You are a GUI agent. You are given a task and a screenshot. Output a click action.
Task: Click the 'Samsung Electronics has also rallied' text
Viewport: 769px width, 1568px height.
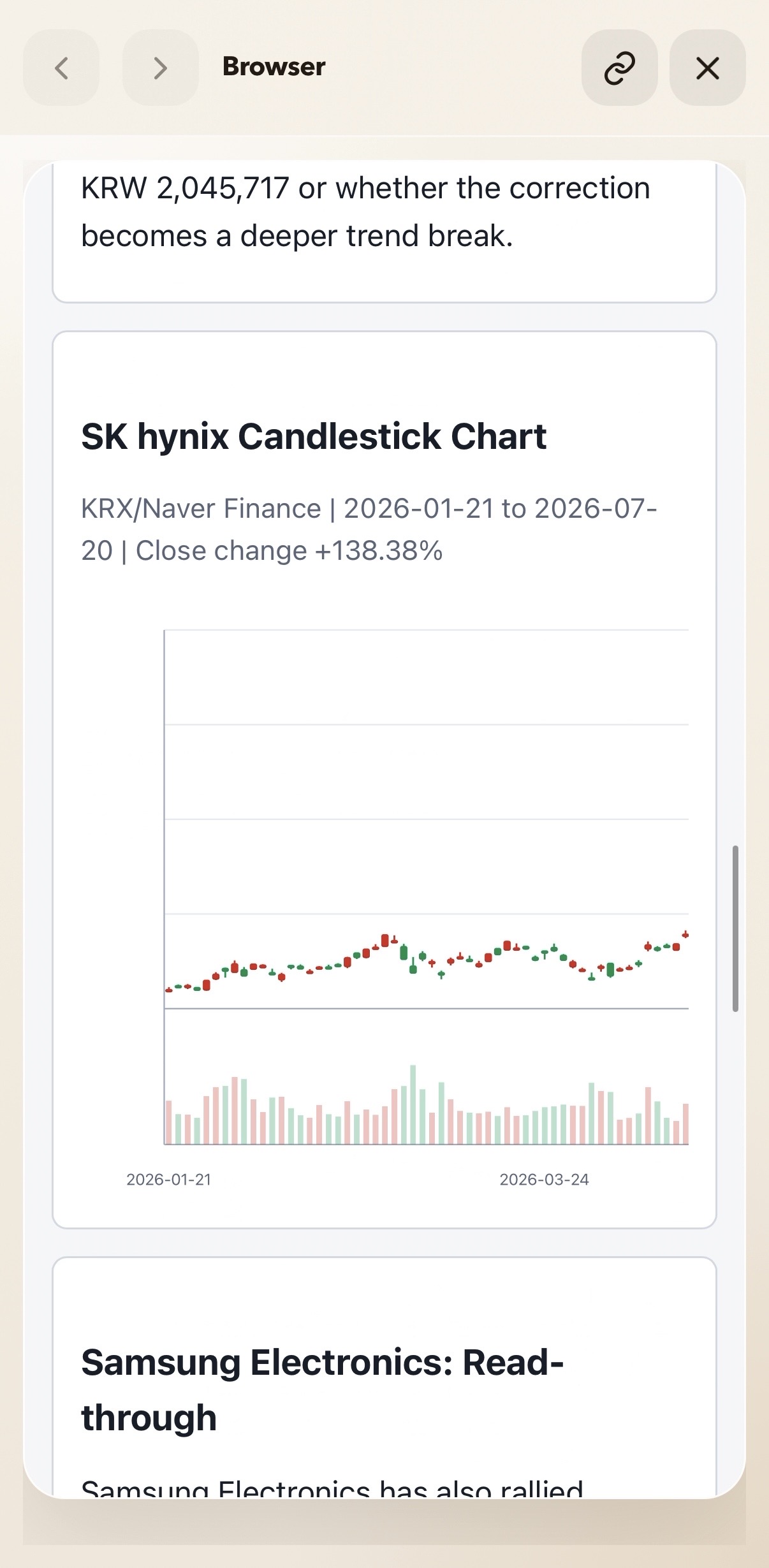(332, 1490)
